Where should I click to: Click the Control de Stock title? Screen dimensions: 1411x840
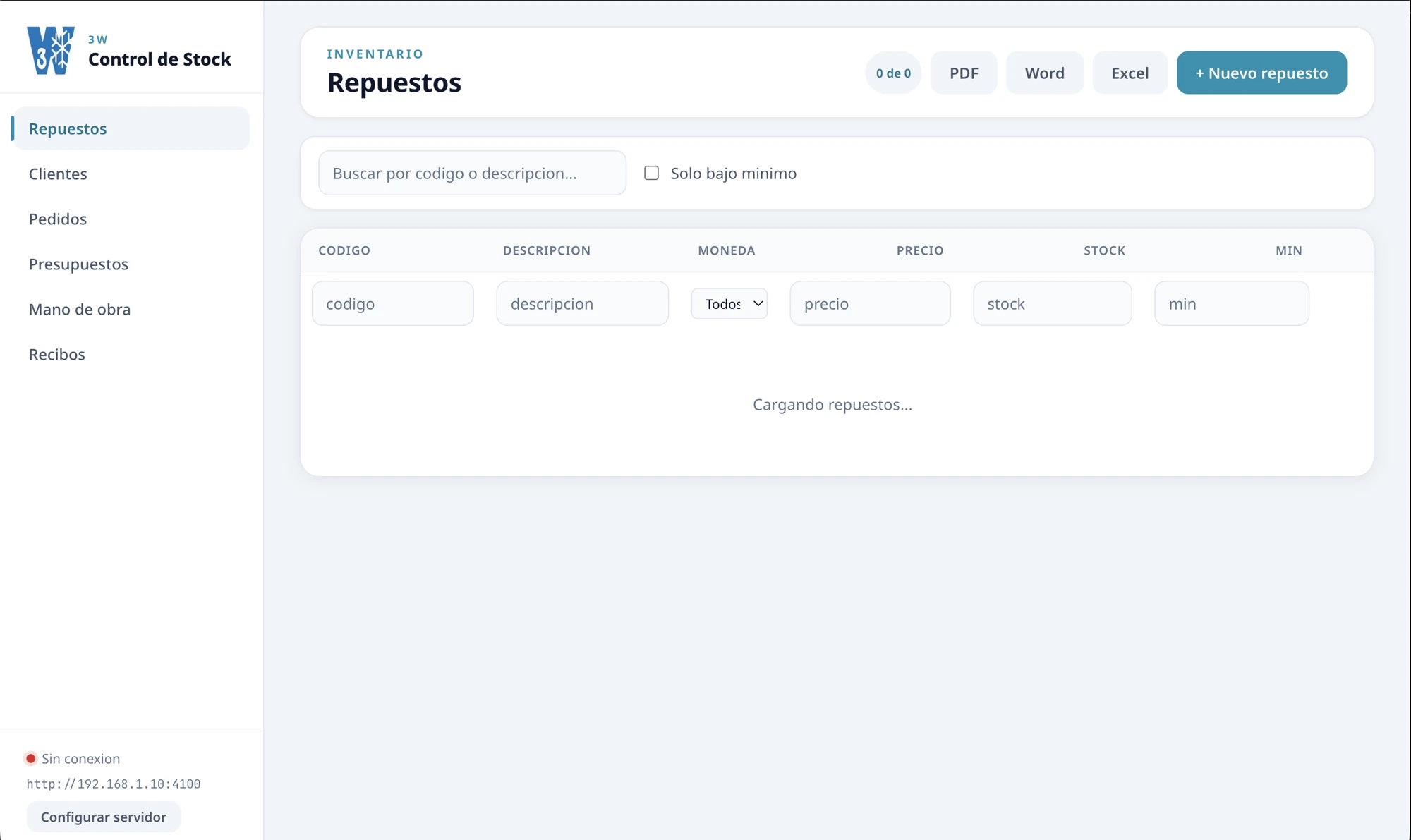159,59
